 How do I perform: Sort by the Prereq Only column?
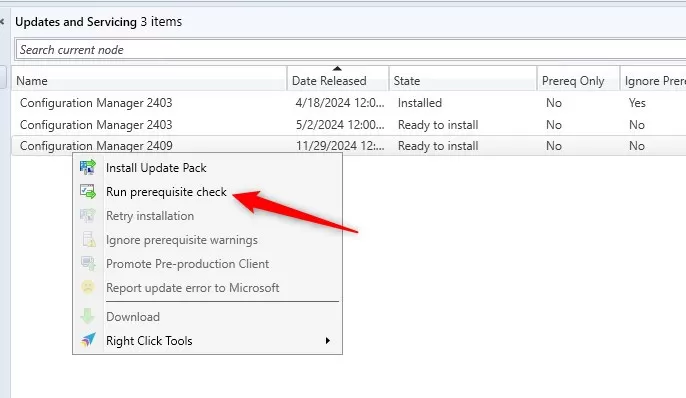coord(578,80)
